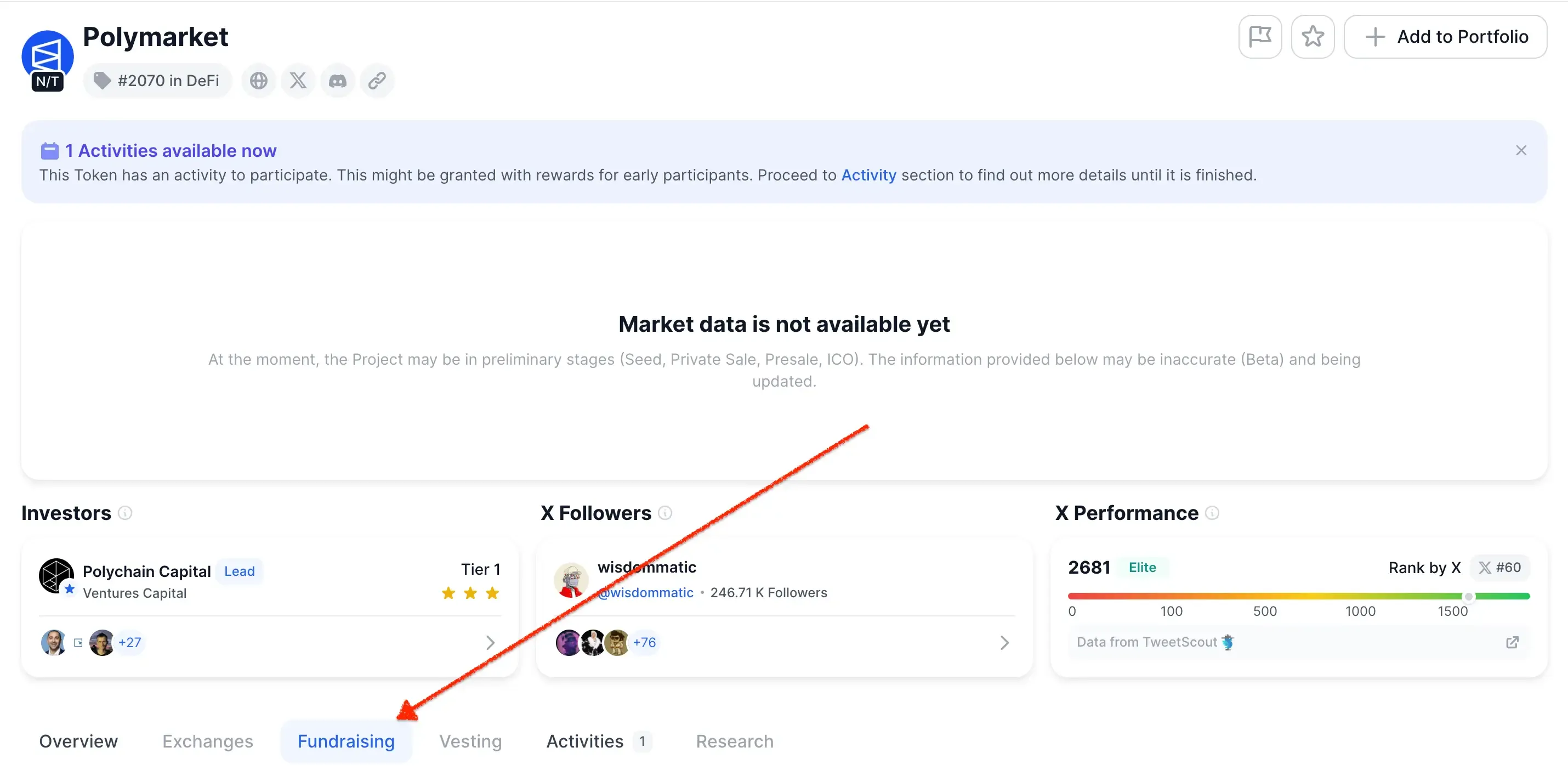
Task: Open TweetScout external link icon
Action: click(x=1512, y=642)
